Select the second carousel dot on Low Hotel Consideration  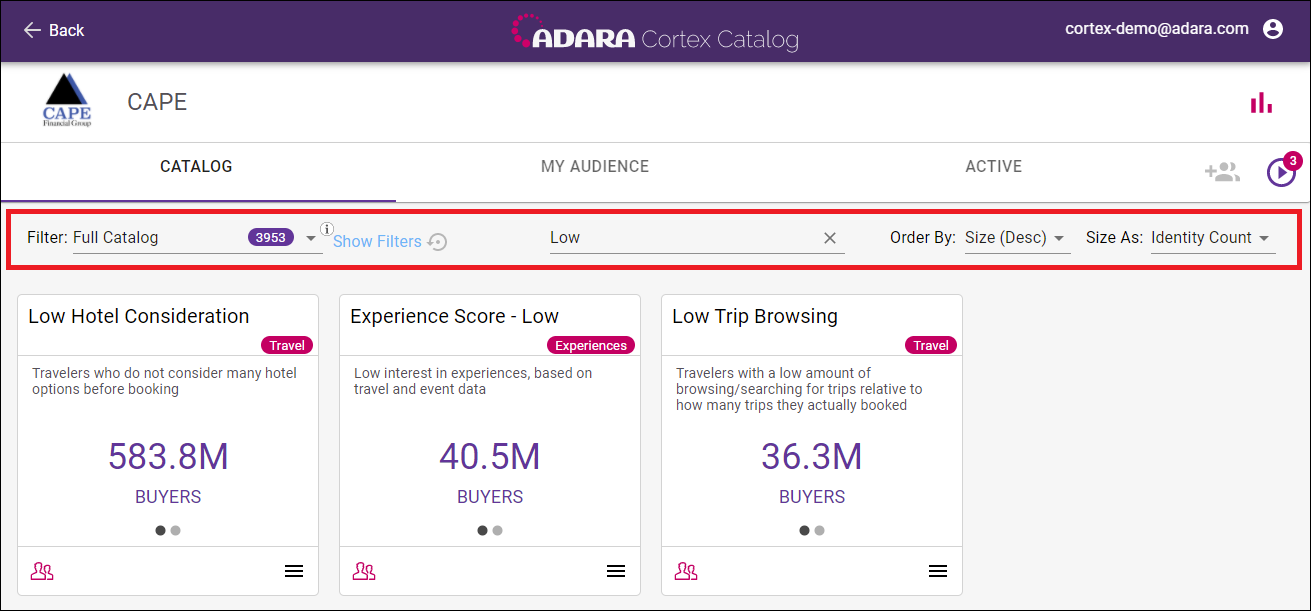coord(175,530)
